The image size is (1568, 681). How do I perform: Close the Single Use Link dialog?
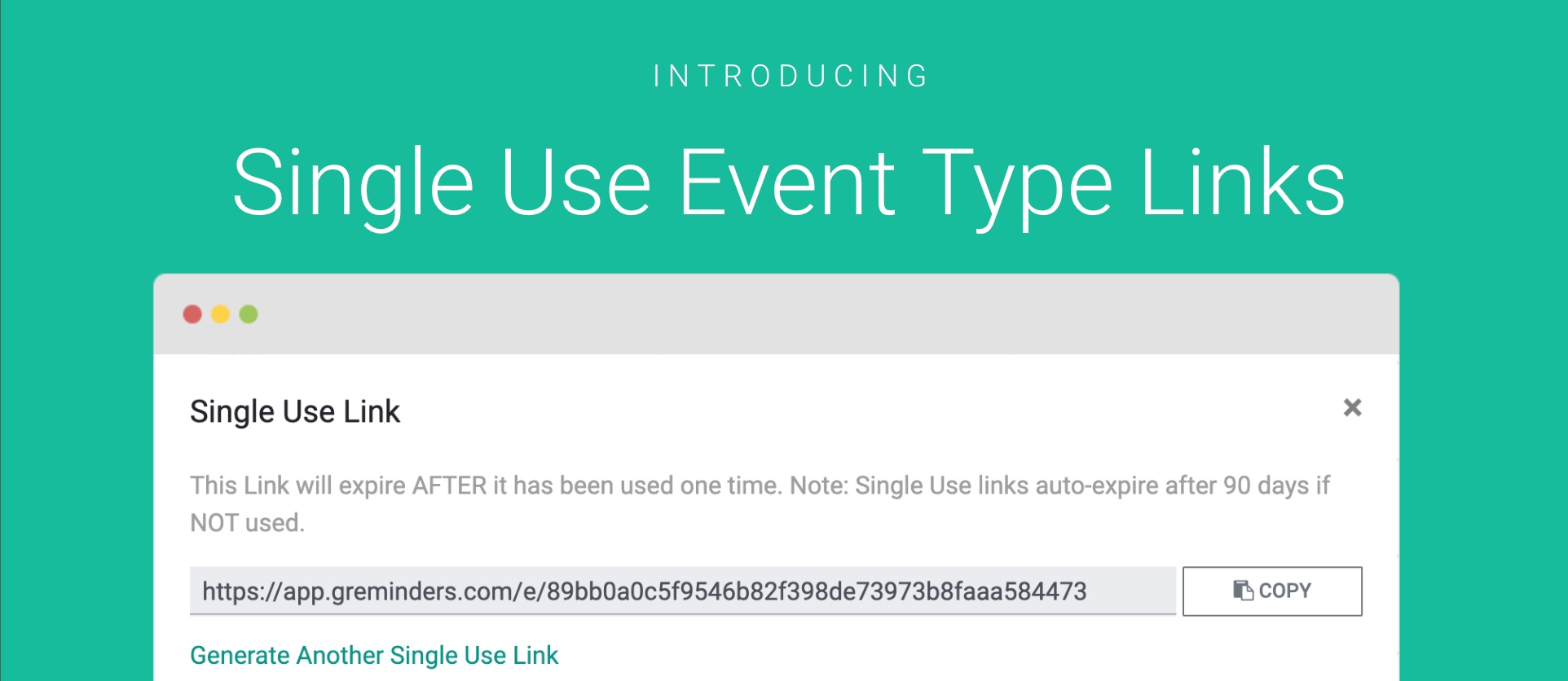click(x=1352, y=407)
